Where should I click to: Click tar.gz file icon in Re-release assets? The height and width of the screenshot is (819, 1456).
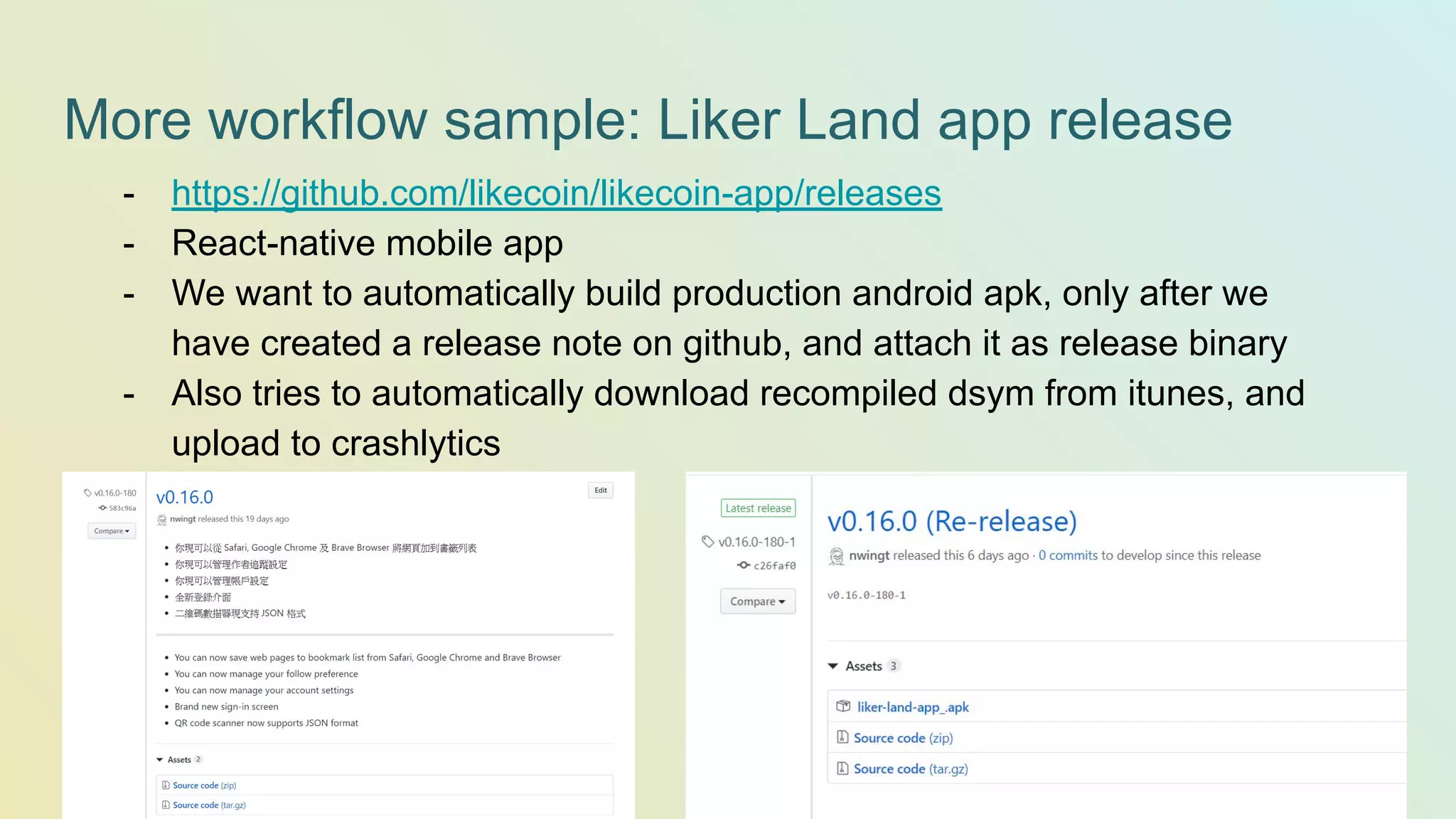pos(842,769)
